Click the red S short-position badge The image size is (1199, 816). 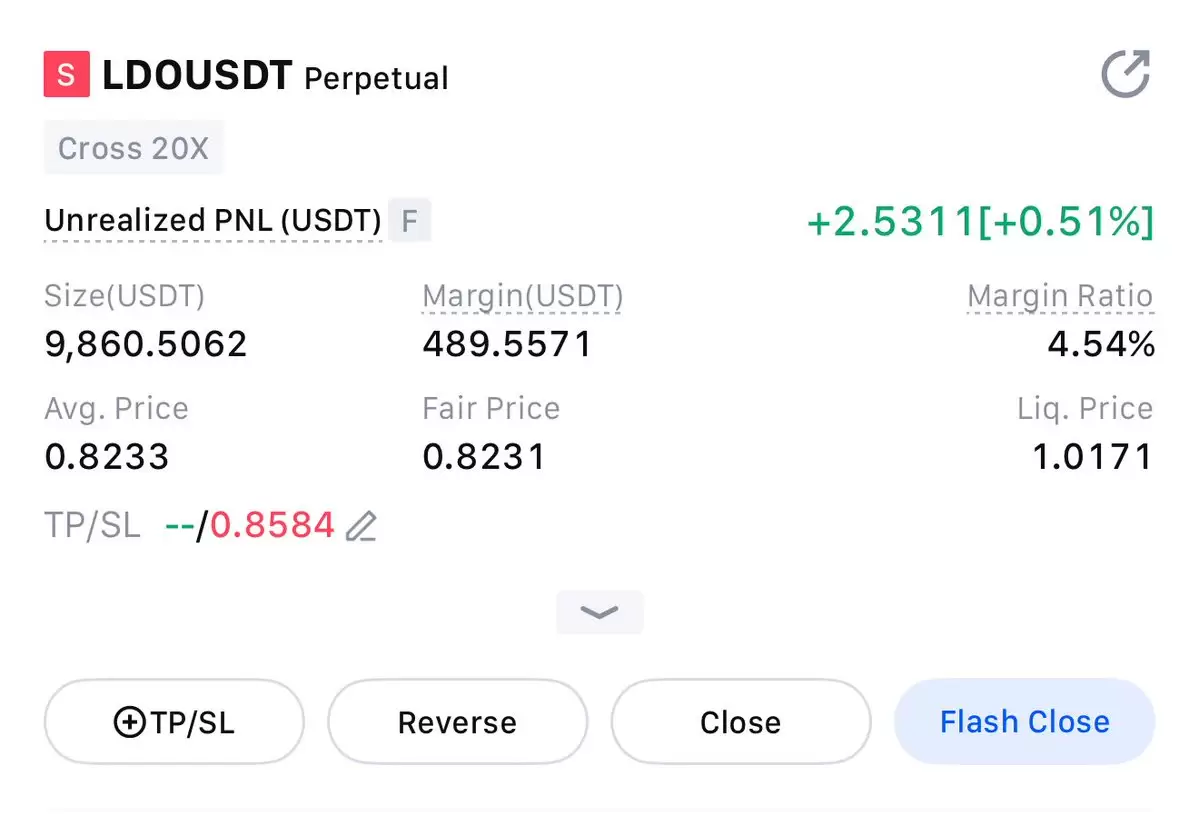tap(67, 74)
